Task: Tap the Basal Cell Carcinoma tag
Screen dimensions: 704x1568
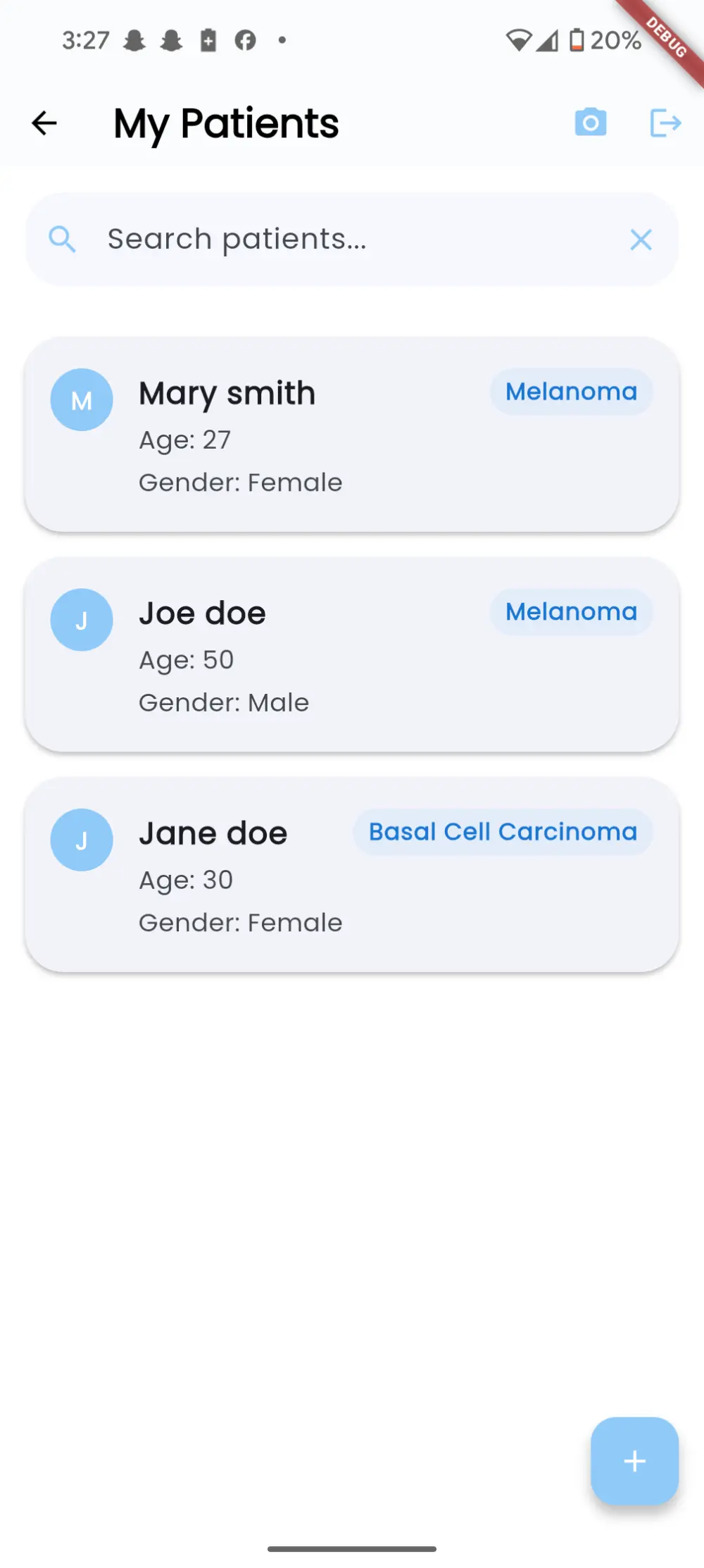Action: pos(503,832)
